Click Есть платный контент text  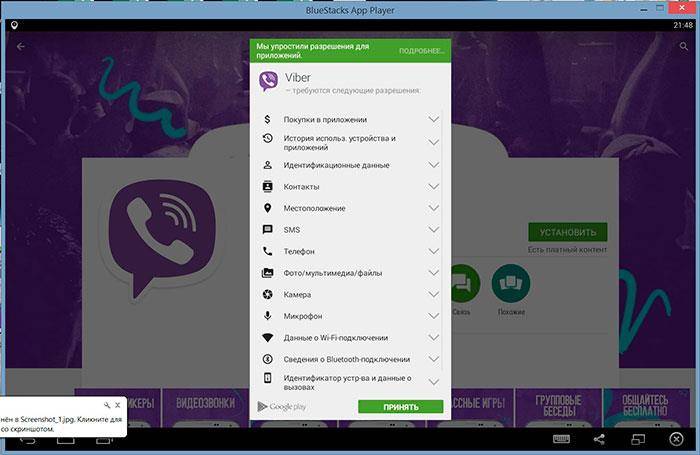pyautogui.click(x=567, y=250)
